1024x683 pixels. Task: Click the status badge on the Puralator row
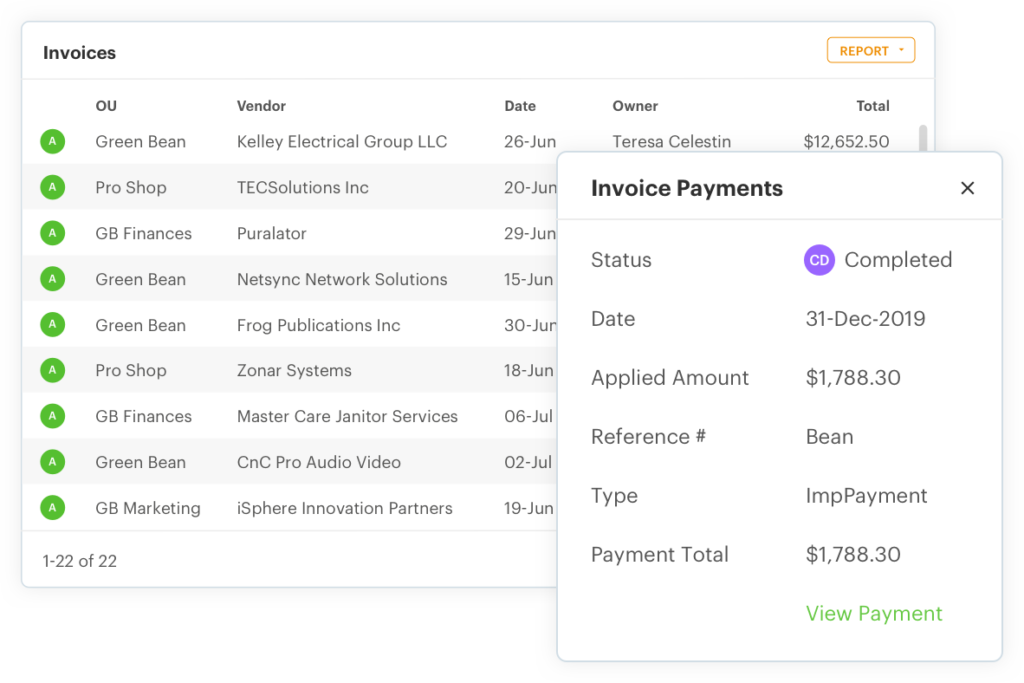[x=52, y=234]
